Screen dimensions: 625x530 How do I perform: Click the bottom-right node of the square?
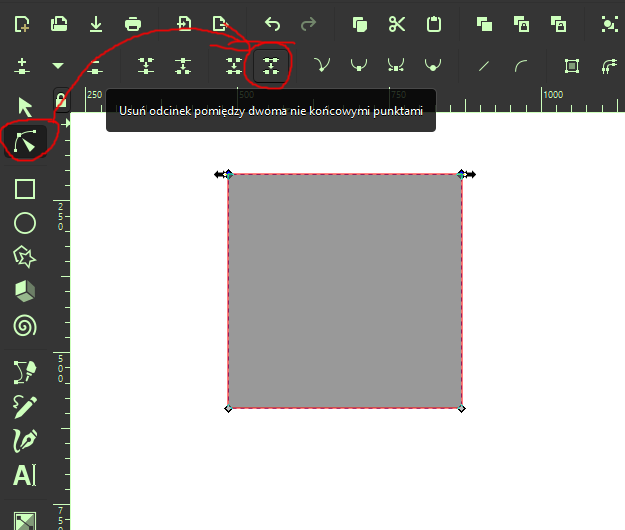point(462,408)
